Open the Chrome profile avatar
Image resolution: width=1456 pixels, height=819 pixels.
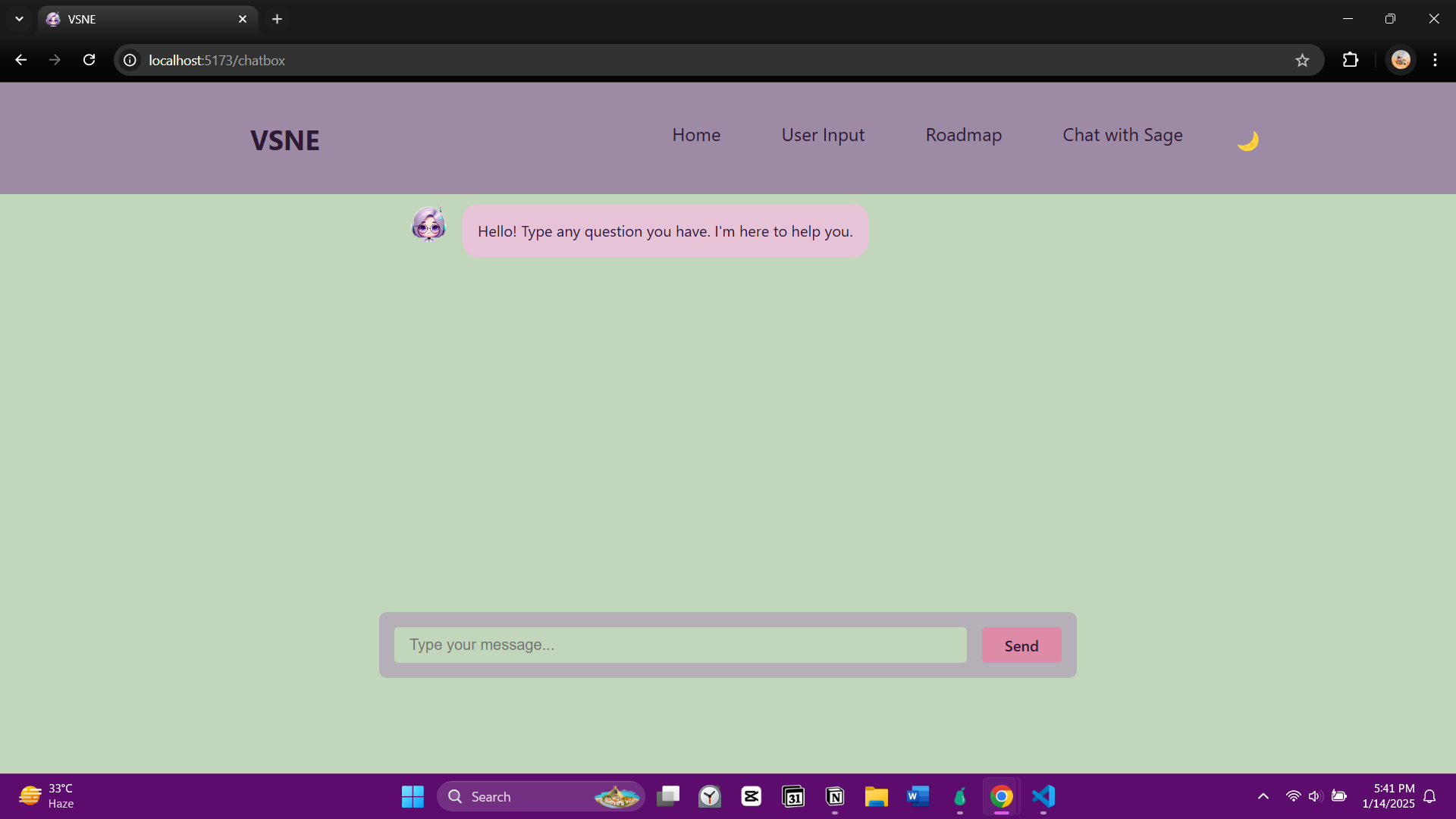click(x=1401, y=60)
